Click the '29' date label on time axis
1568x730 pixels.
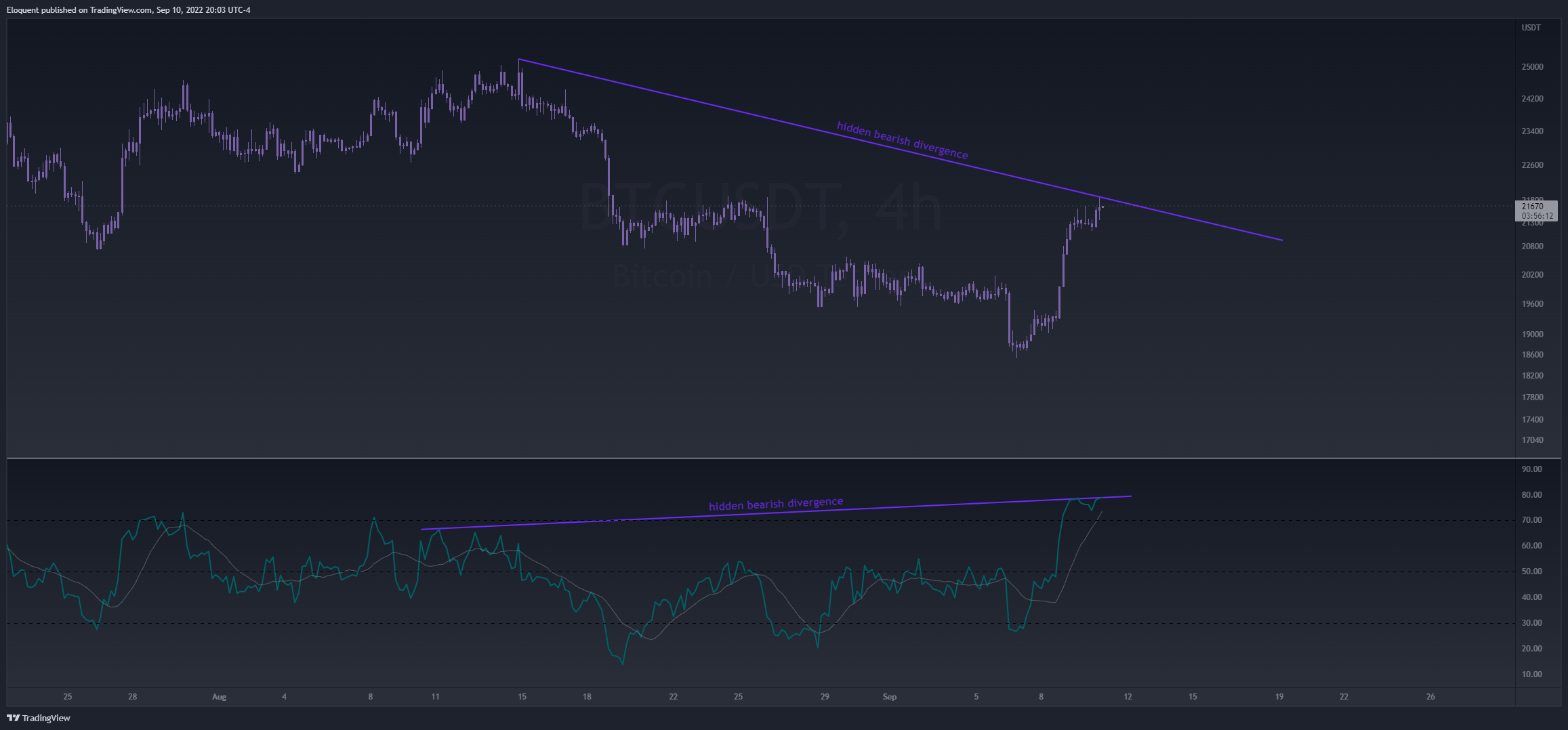pyautogui.click(x=825, y=697)
